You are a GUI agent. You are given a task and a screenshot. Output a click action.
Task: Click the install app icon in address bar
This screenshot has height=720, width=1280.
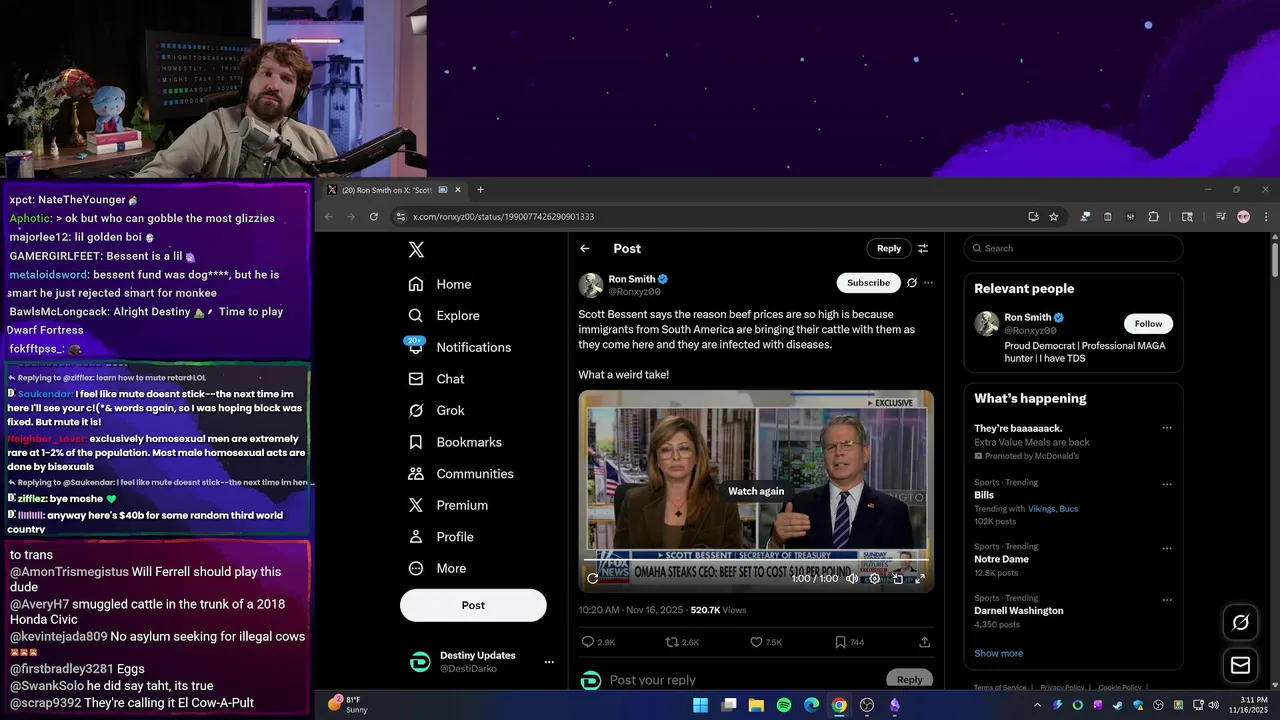tap(1033, 216)
